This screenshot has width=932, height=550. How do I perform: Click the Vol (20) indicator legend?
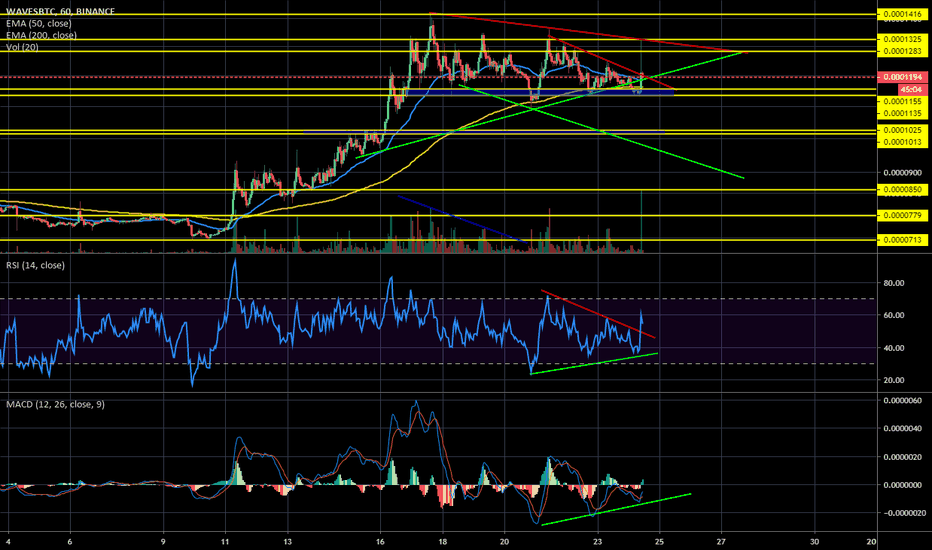(x=22, y=47)
